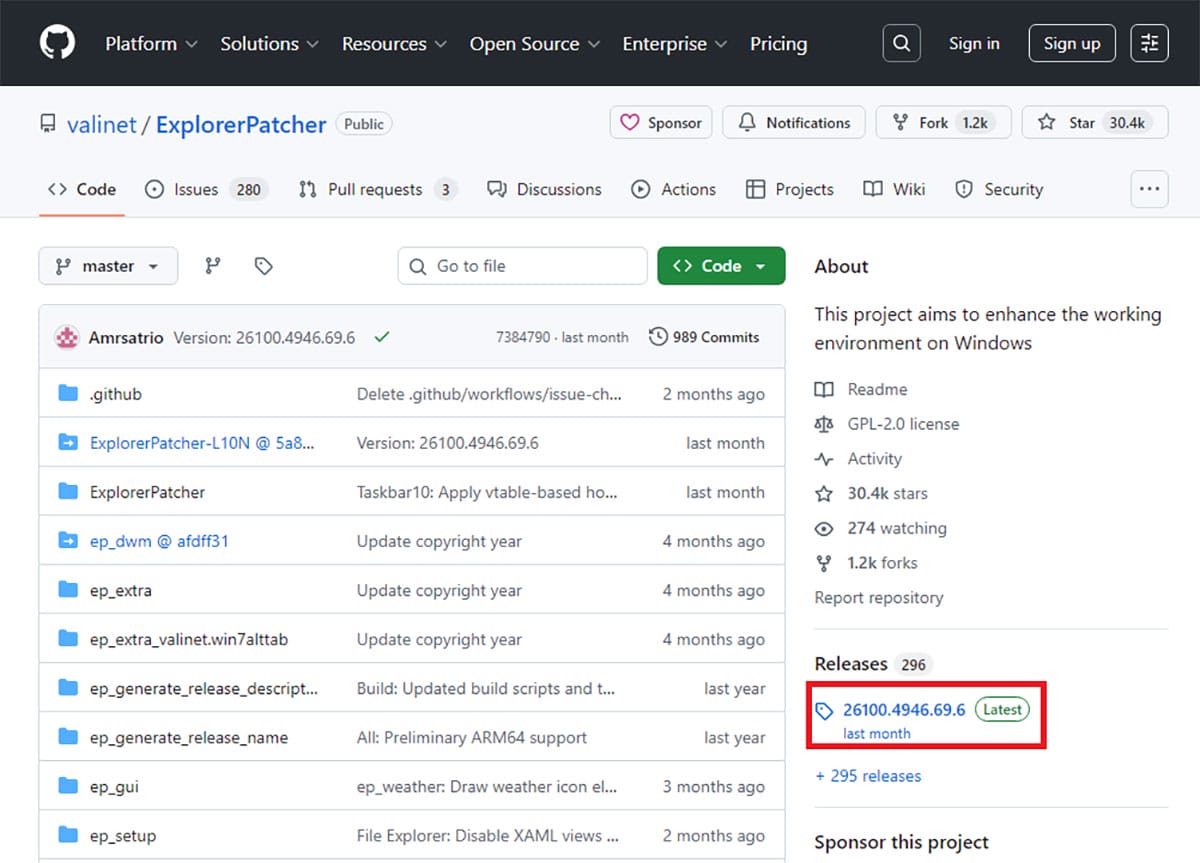Open the 26100.4946.69.6 latest release link
The height and width of the screenshot is (863, 1200).
coord(903,710)
